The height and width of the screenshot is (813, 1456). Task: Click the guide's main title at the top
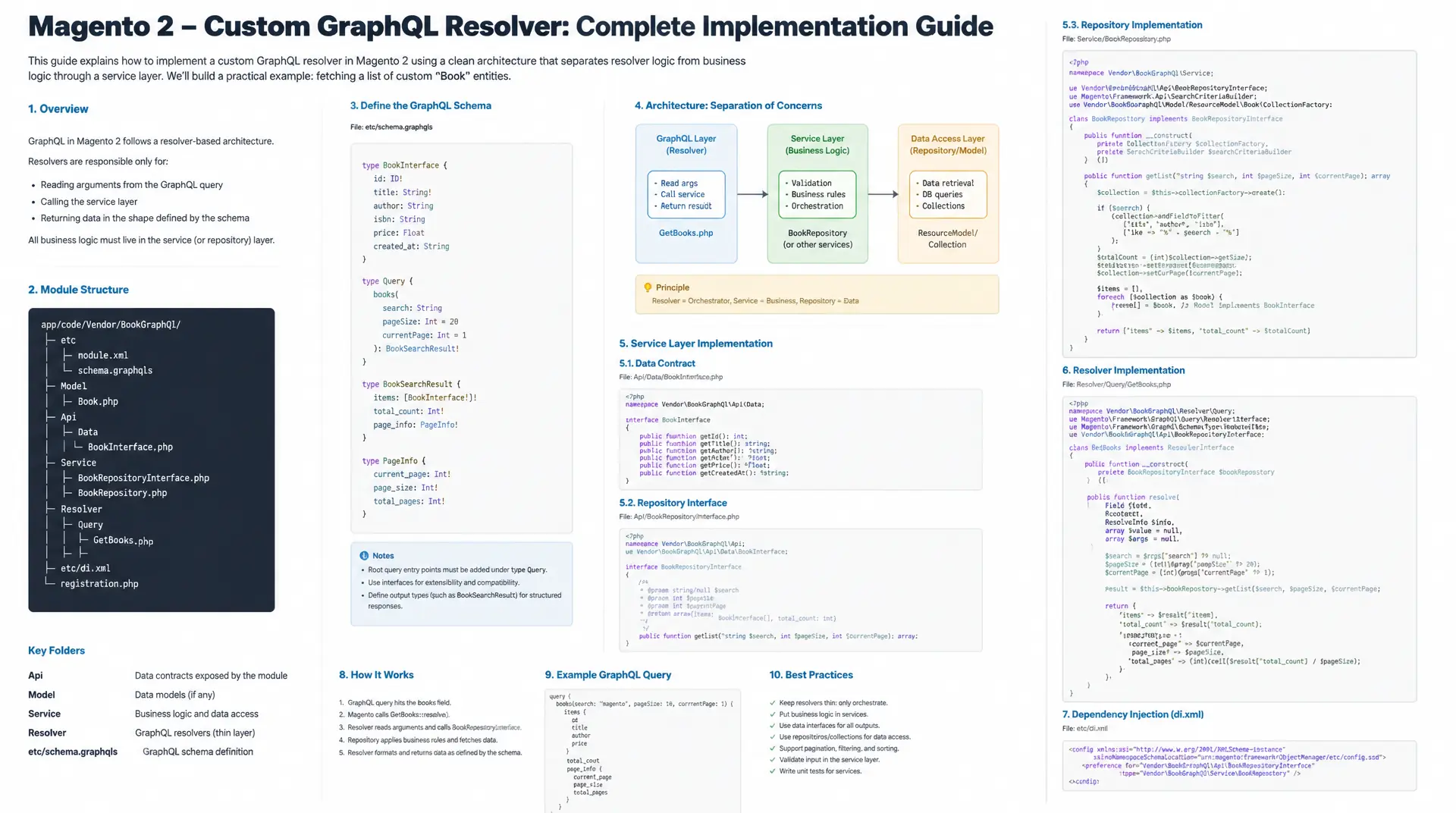click(x=510, y=27)
